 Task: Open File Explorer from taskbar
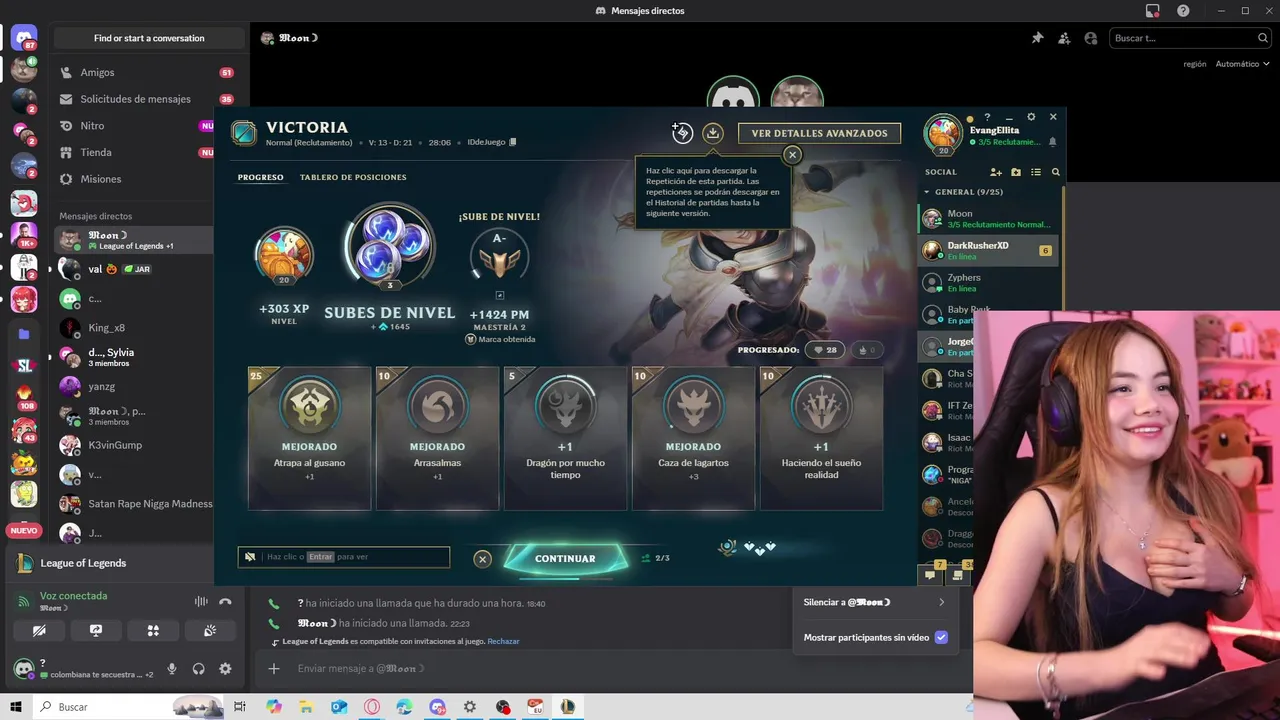pos(306,707)
